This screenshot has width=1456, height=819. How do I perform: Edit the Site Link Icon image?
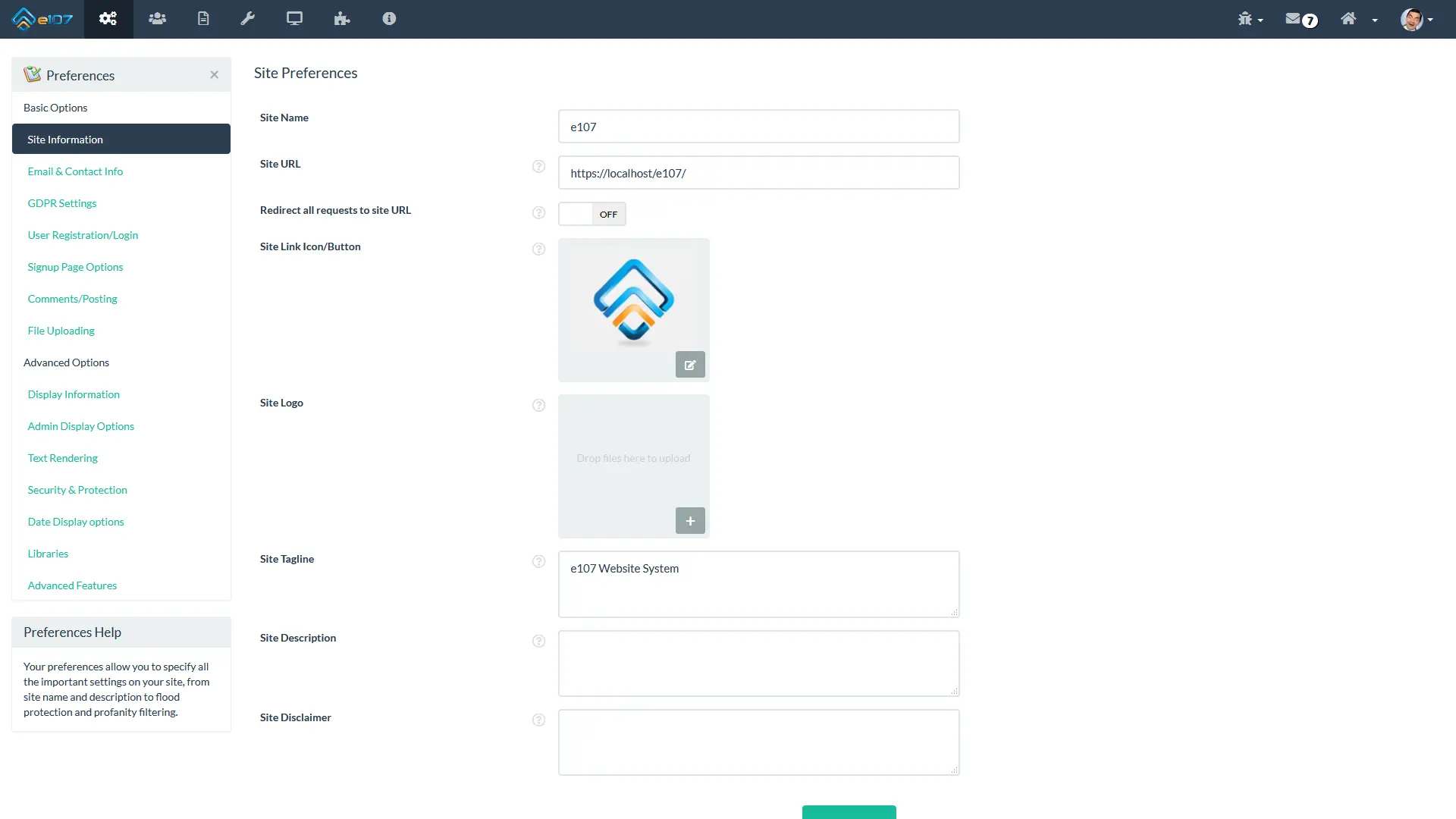(690, 365)
